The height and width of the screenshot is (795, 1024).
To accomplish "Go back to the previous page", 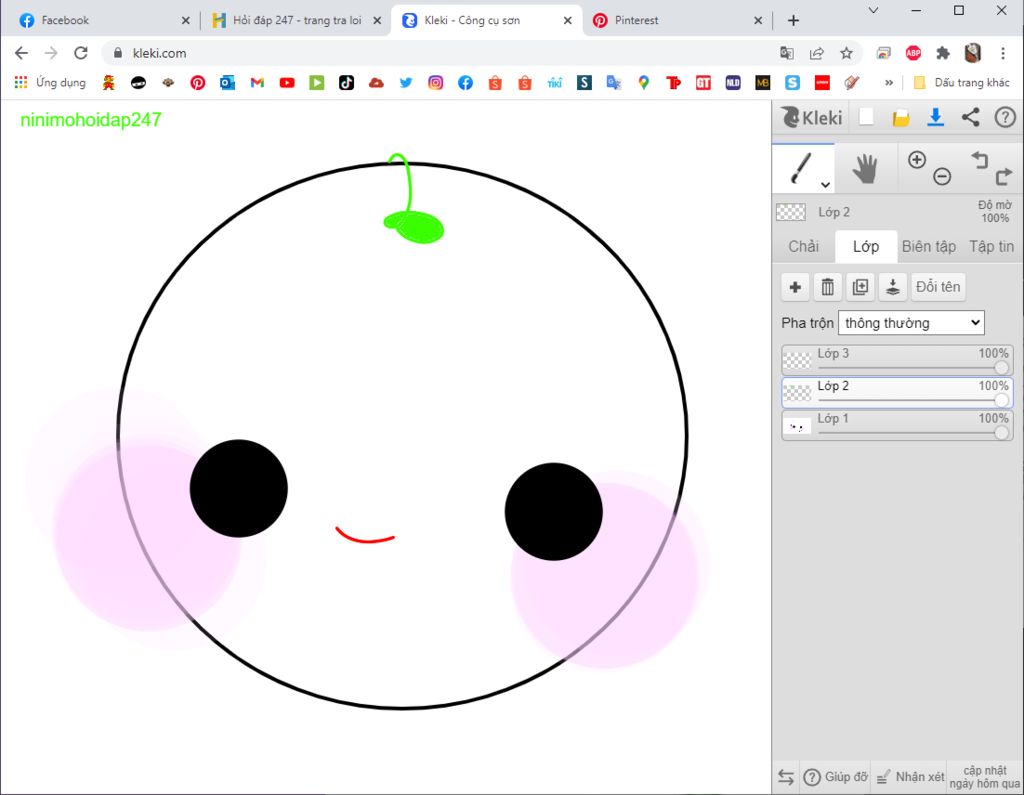I will point(21,53).
